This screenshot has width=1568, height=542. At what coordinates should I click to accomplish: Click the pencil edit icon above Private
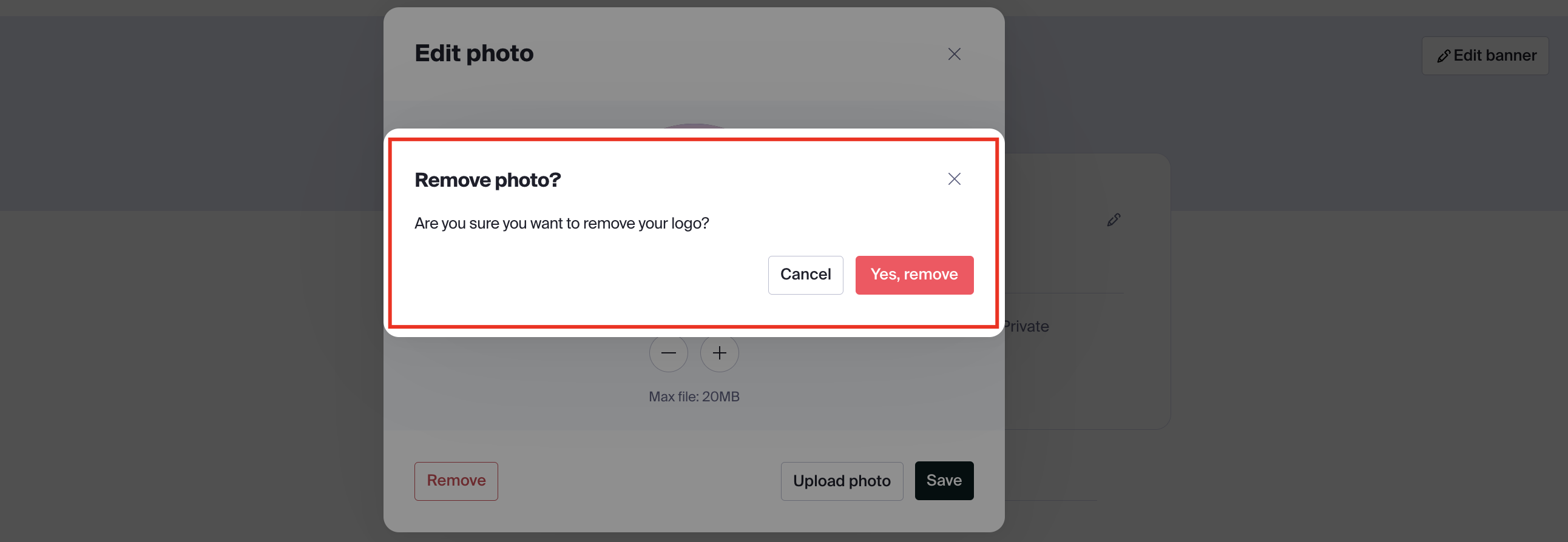(1113, 219)
